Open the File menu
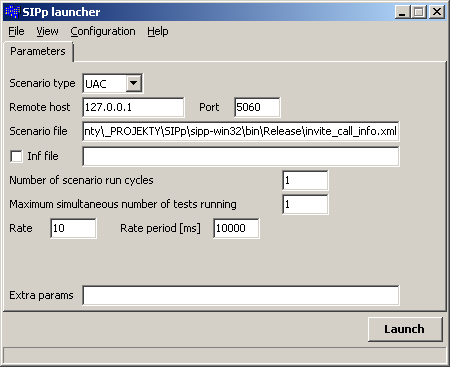 pos(16,31)
